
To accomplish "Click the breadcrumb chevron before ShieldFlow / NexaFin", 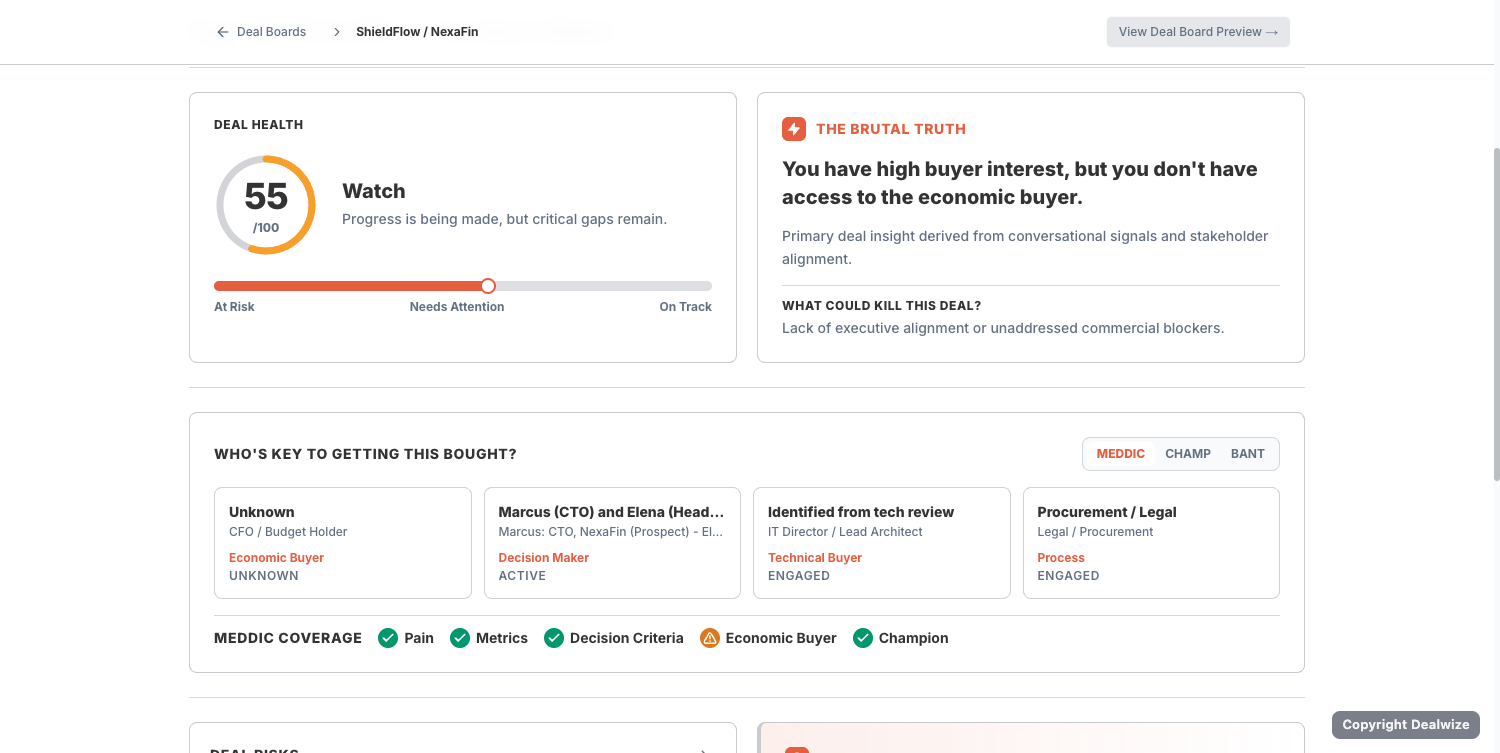I will click(337, 32).
